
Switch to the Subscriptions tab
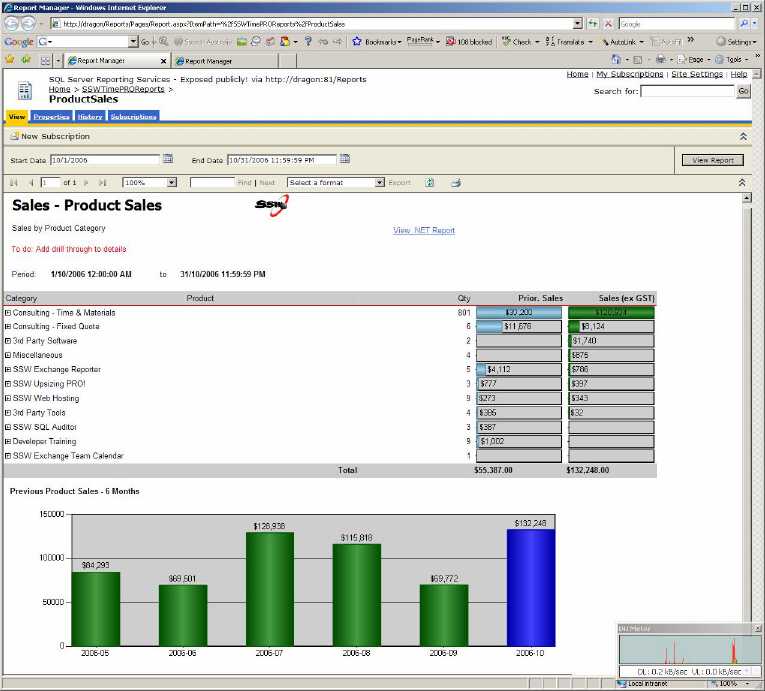[x=133, y=117]
